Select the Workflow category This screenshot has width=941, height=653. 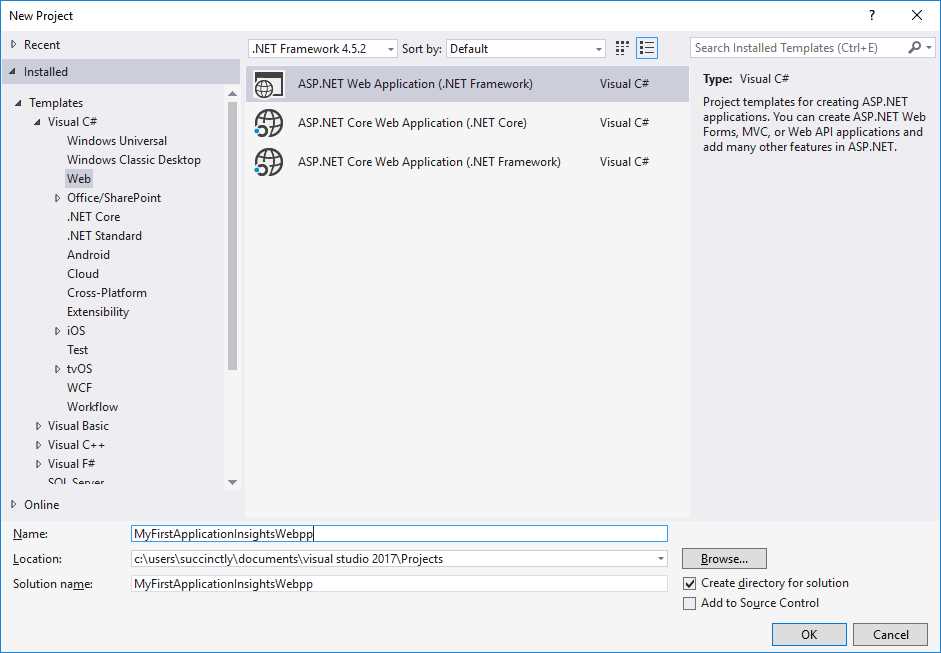pos(92,407)
